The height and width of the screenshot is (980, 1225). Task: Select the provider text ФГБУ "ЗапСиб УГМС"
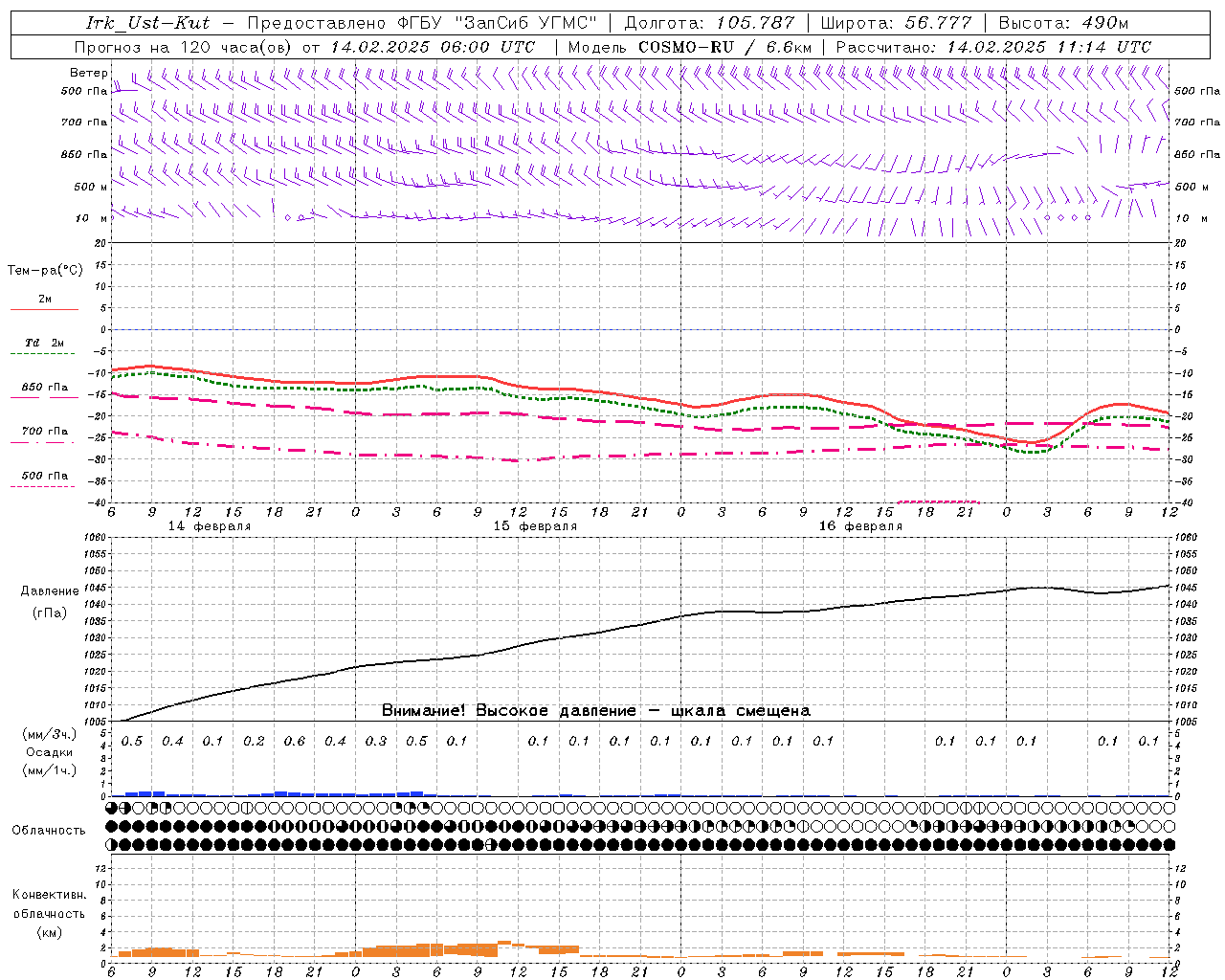tap(497, 23)
